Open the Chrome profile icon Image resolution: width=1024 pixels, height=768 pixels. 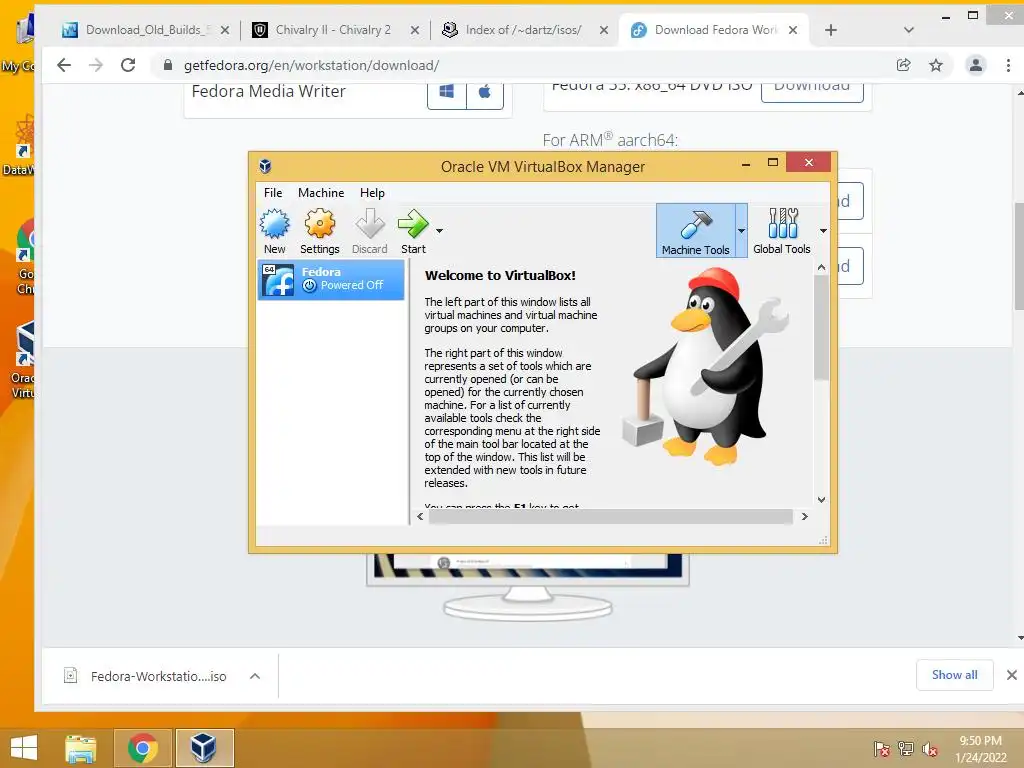976,65
